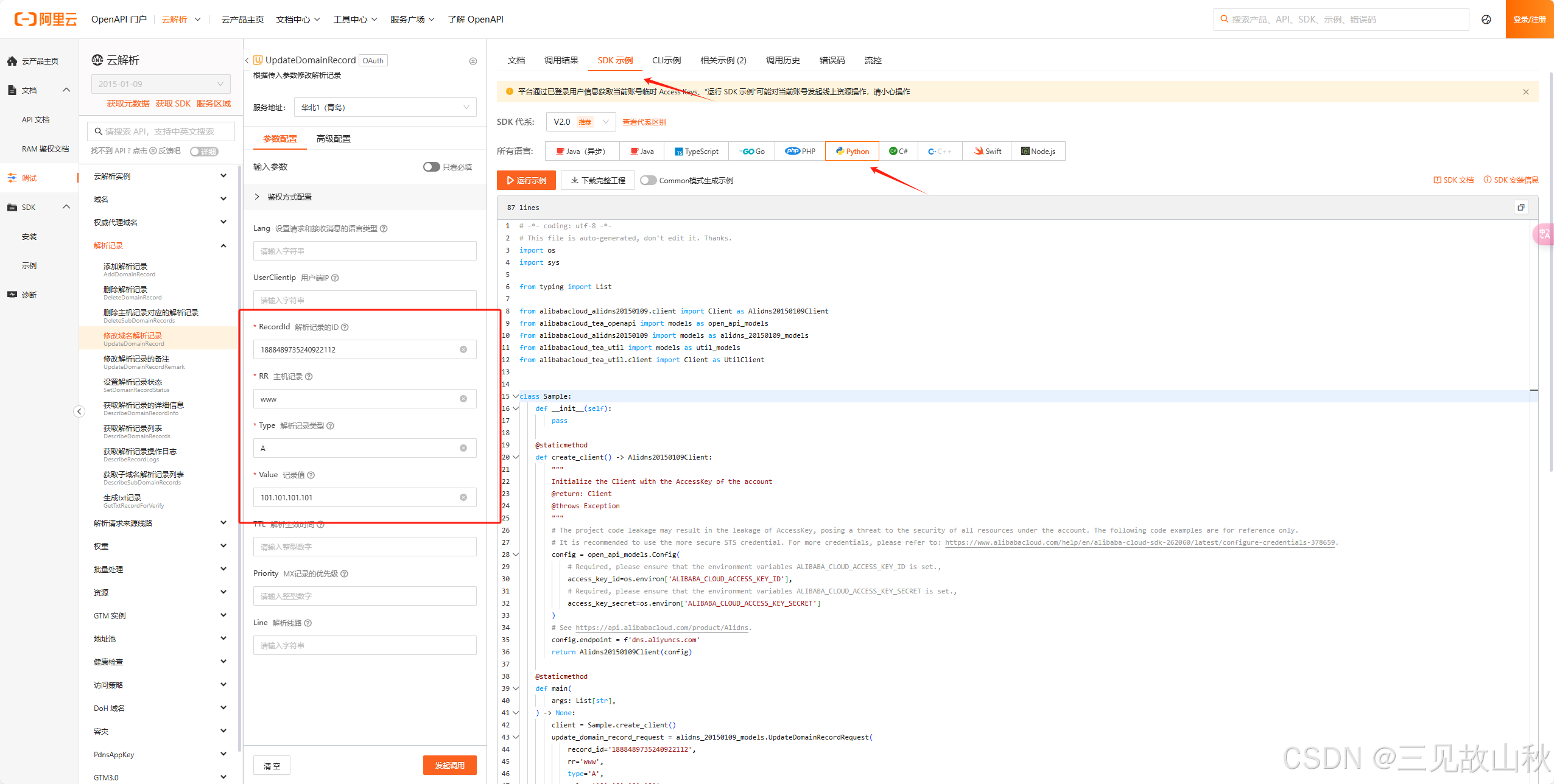Open the 高级配置 tab

[333, 139]
